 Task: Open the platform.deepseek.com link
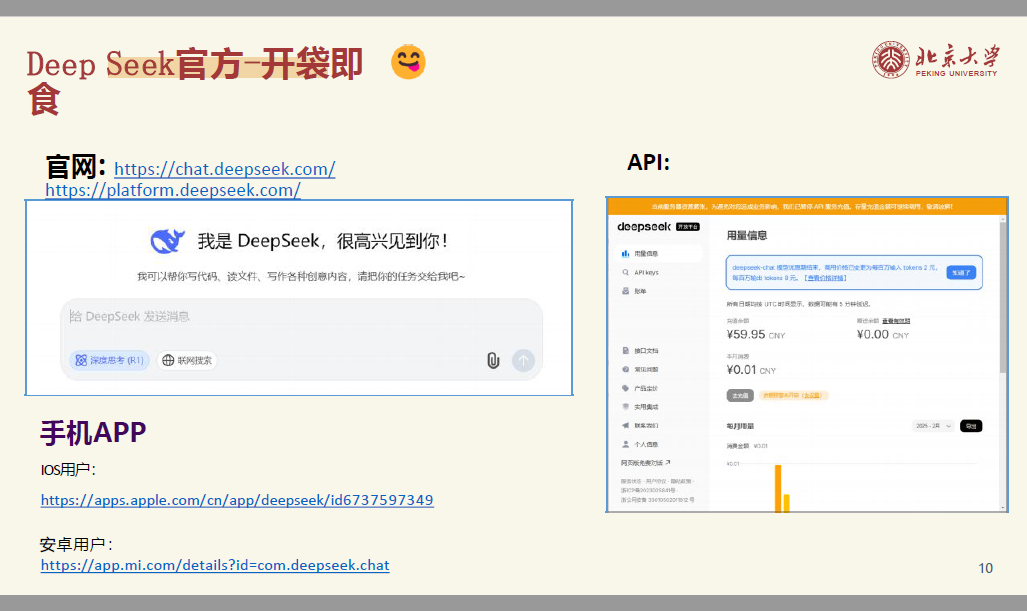[x=173, y=190]
